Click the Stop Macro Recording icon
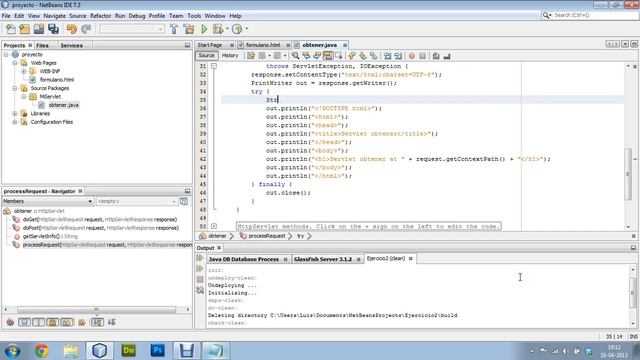Image resolution: width=640 pixels, height=360 pixels. click(423, 56)
